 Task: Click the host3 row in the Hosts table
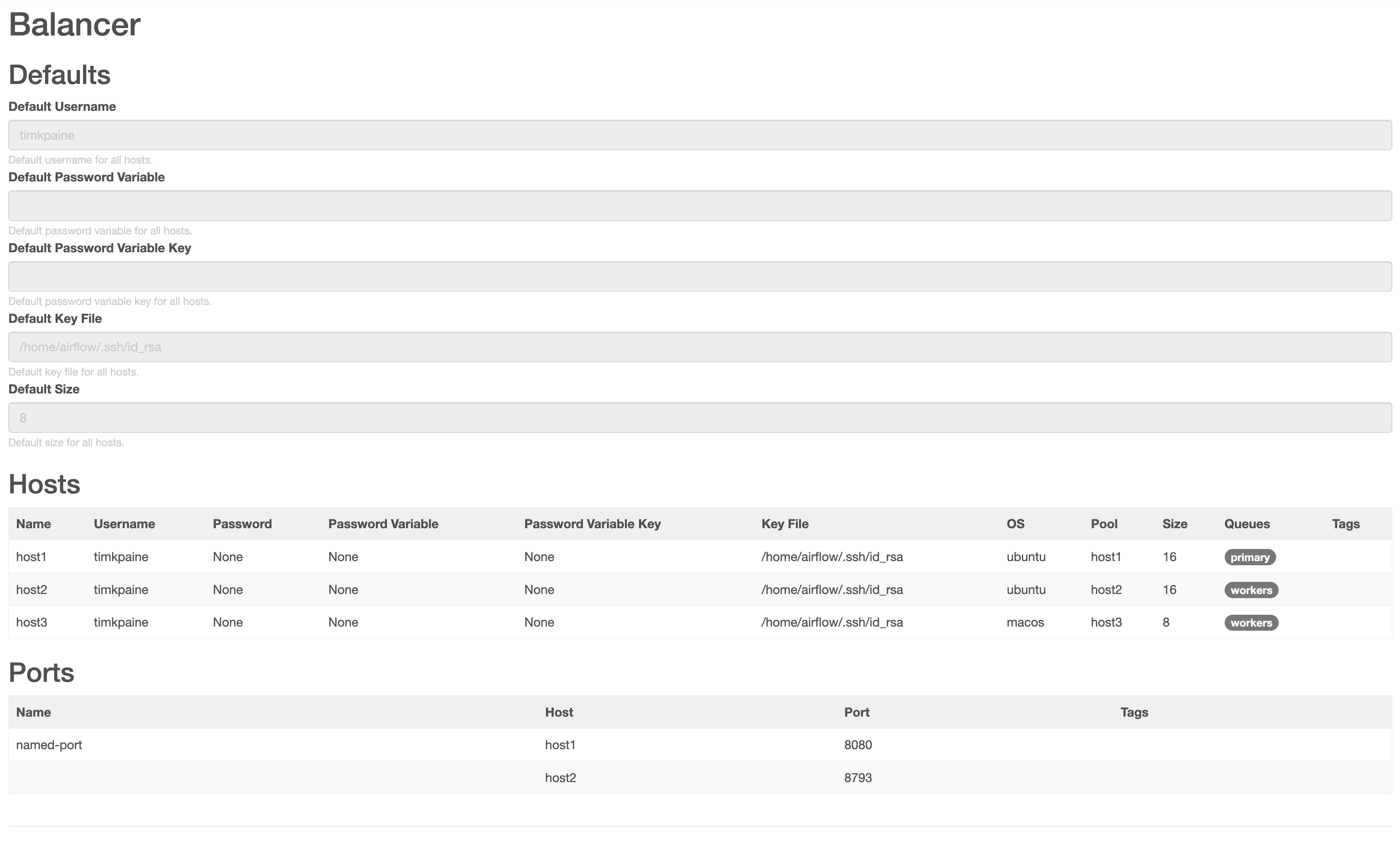[x=31, y=622]
